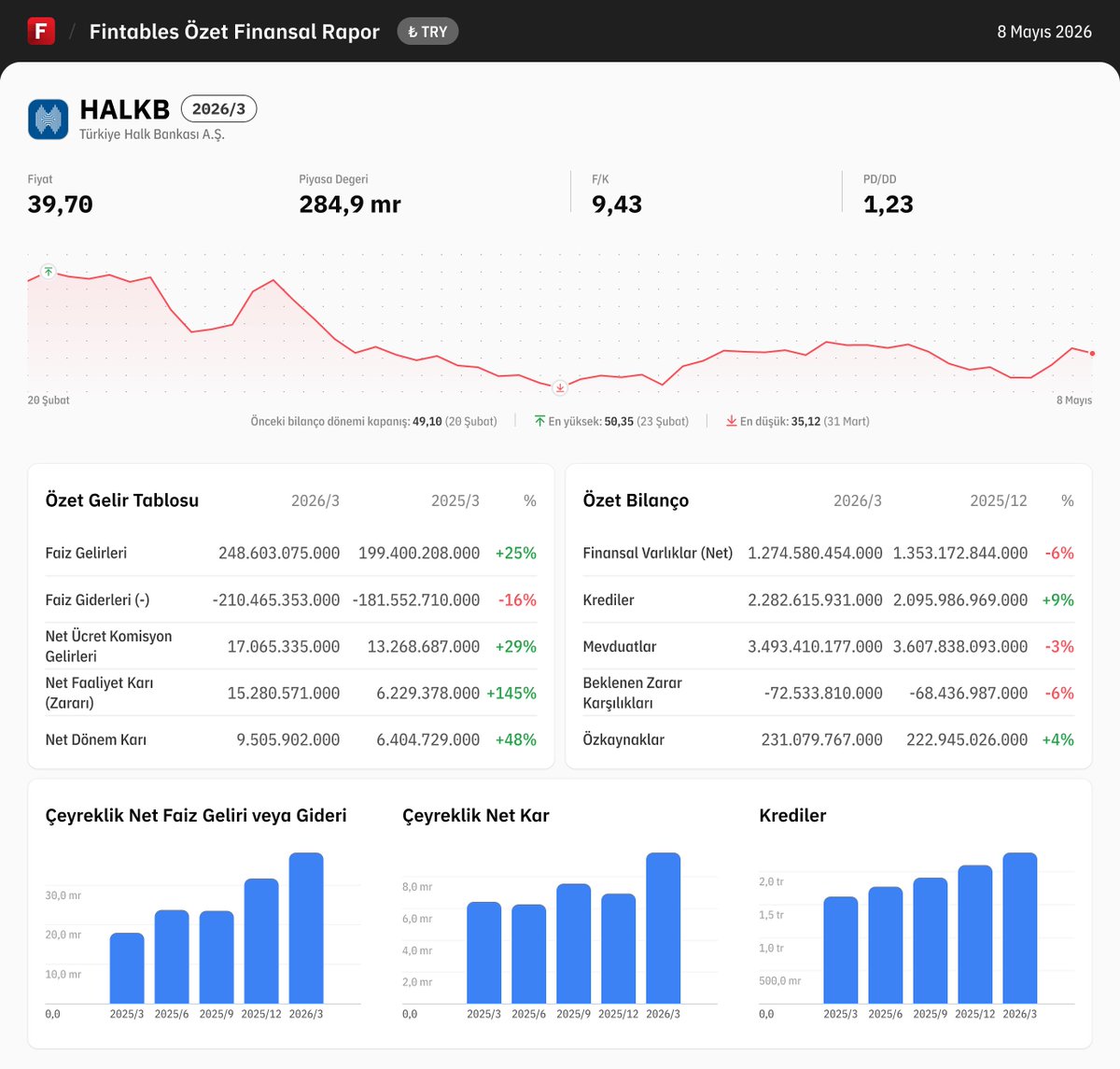Click the Faiz Gelirleri row label
The image size is (1120, 1069).
tap(86, 553)
